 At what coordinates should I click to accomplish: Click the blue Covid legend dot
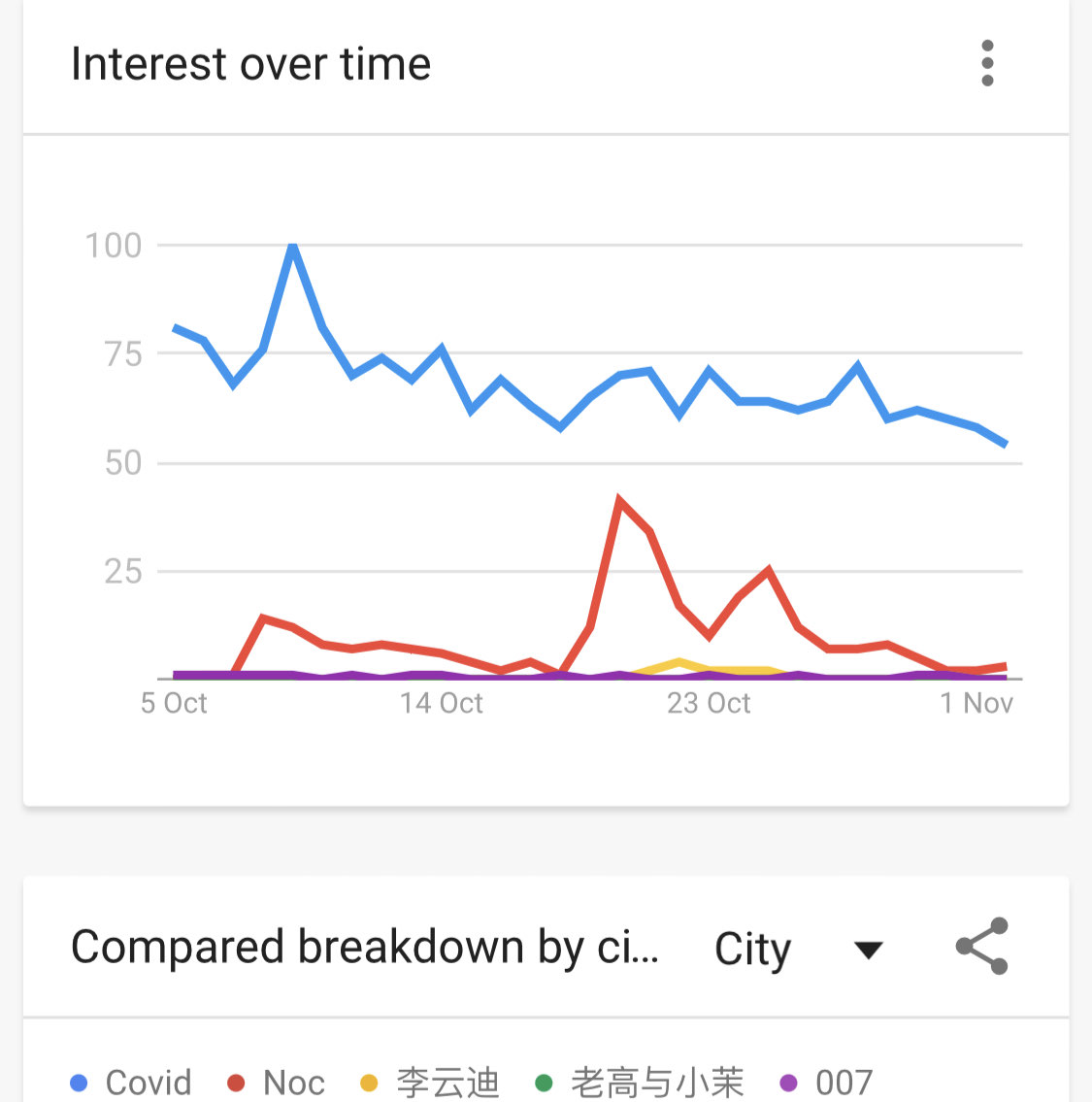pos(79,1083)
